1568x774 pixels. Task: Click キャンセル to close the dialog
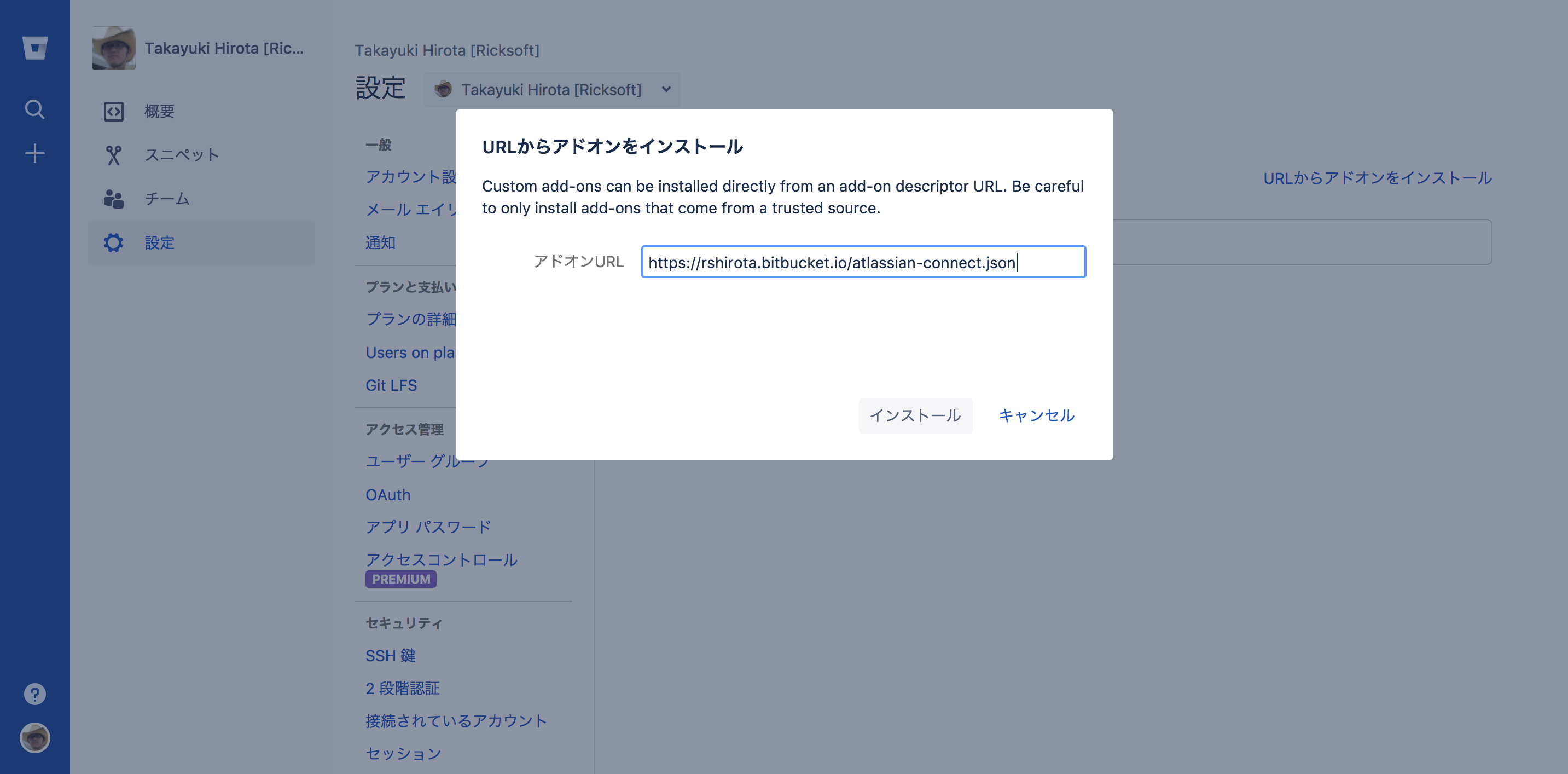pyautogui.click(x=1037, y=415)
